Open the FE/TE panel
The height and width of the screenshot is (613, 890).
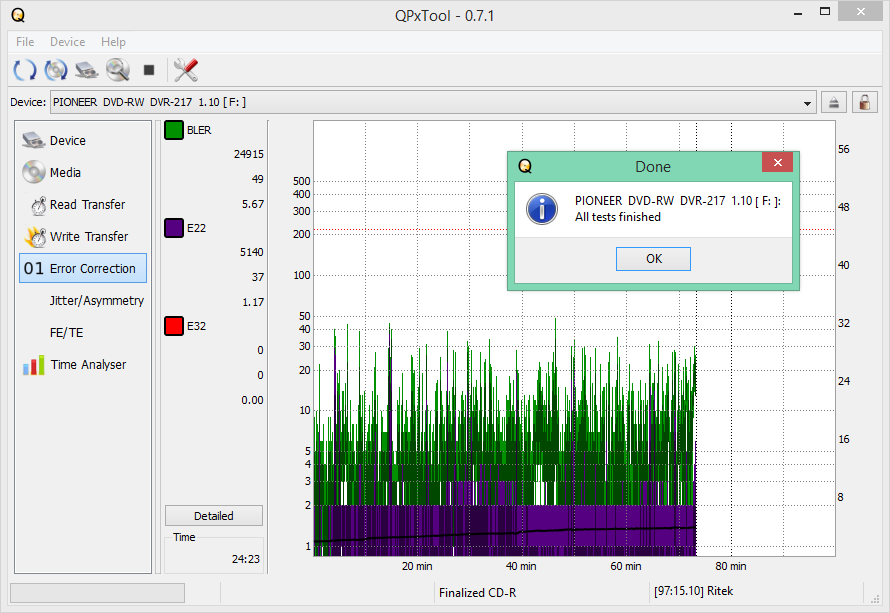click(83, 332)
